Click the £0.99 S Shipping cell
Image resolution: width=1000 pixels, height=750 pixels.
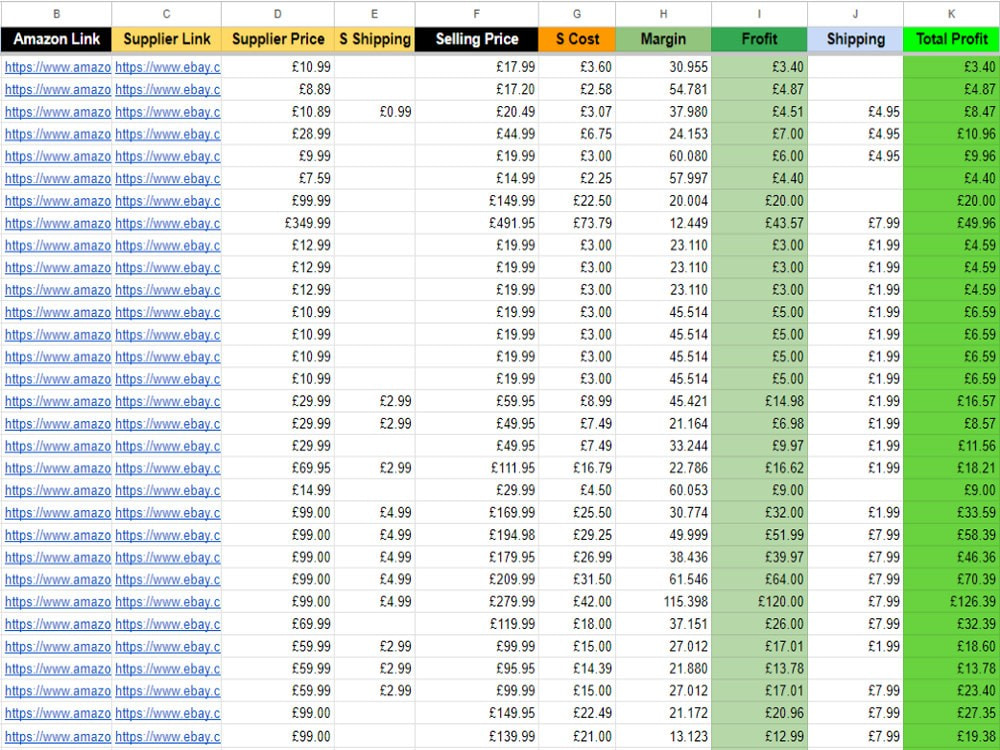(374, 112)
